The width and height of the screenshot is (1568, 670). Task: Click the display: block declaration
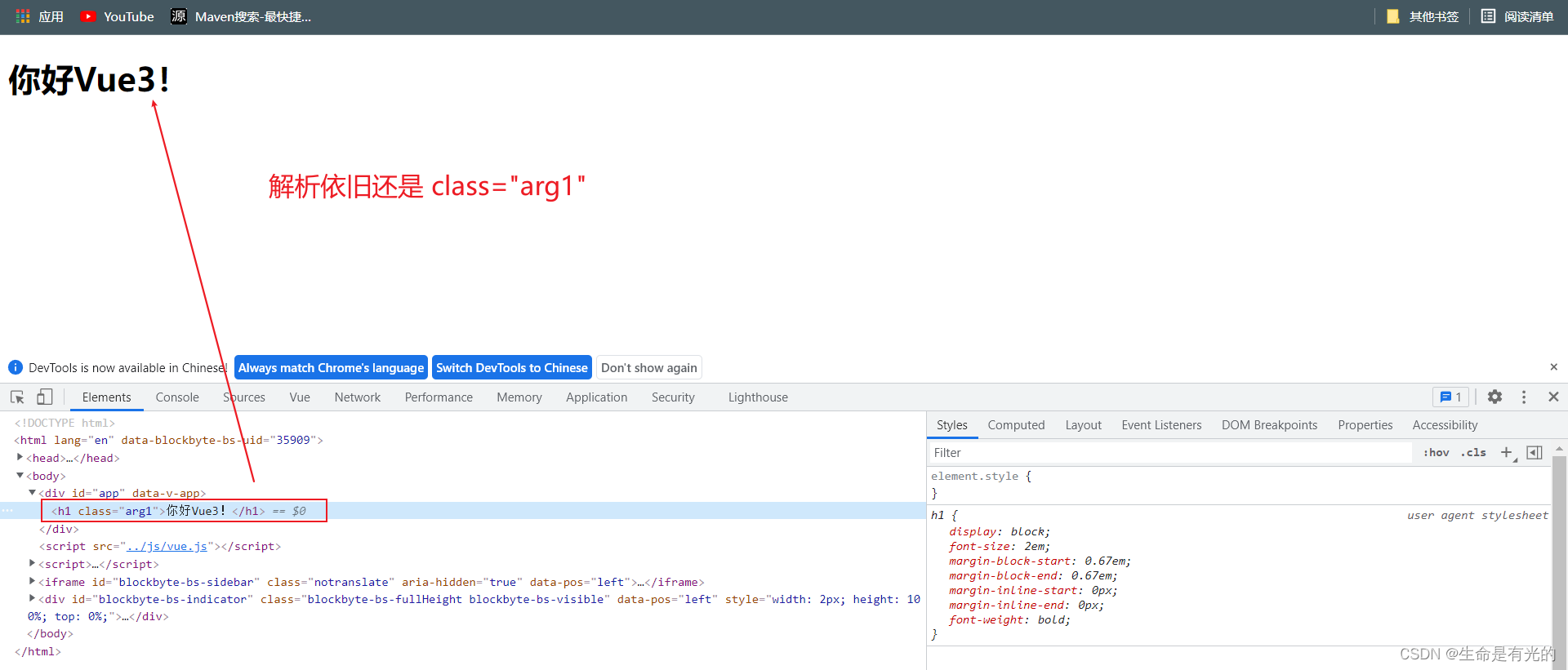coord(1000,531)
